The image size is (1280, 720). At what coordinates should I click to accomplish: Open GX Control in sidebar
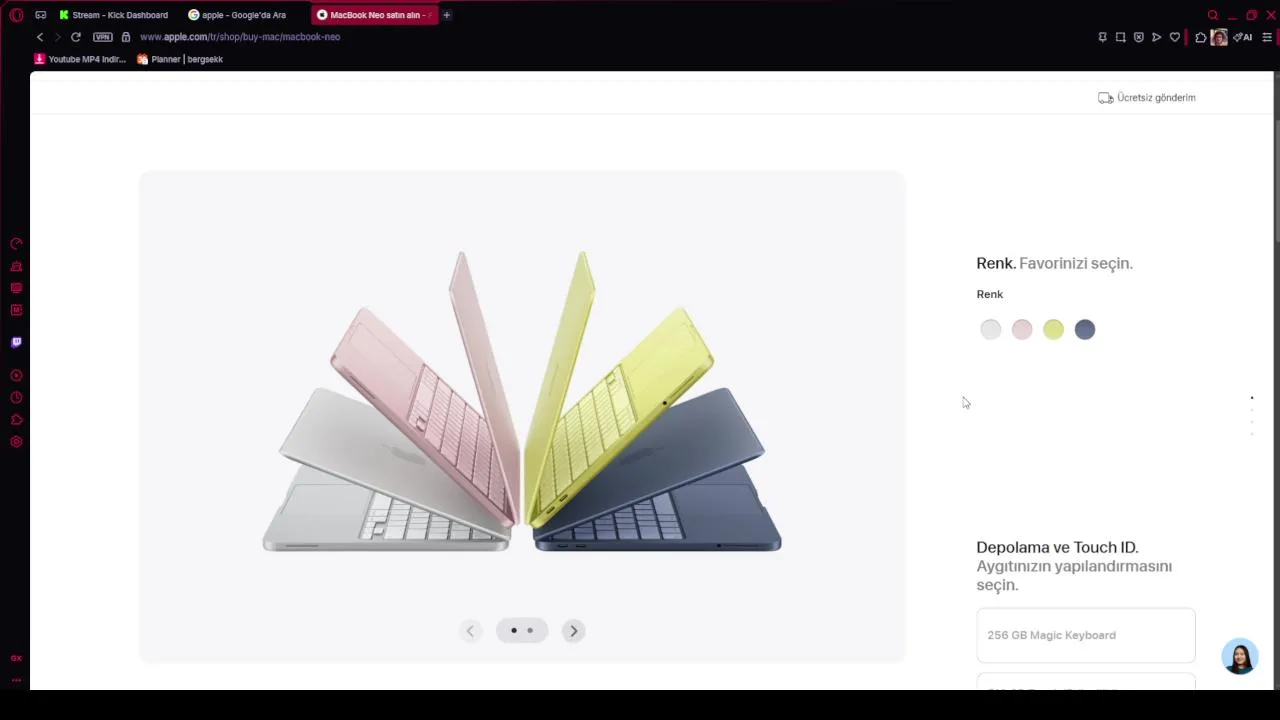(16, 244)
